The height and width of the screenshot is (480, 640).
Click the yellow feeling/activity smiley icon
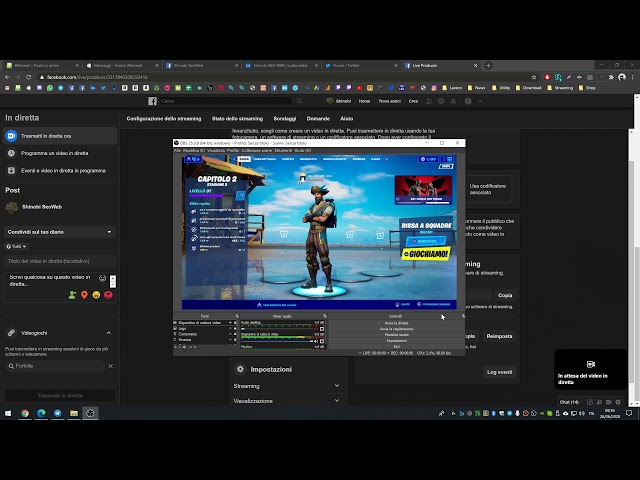pyautogui.click(x=96, y=295)
